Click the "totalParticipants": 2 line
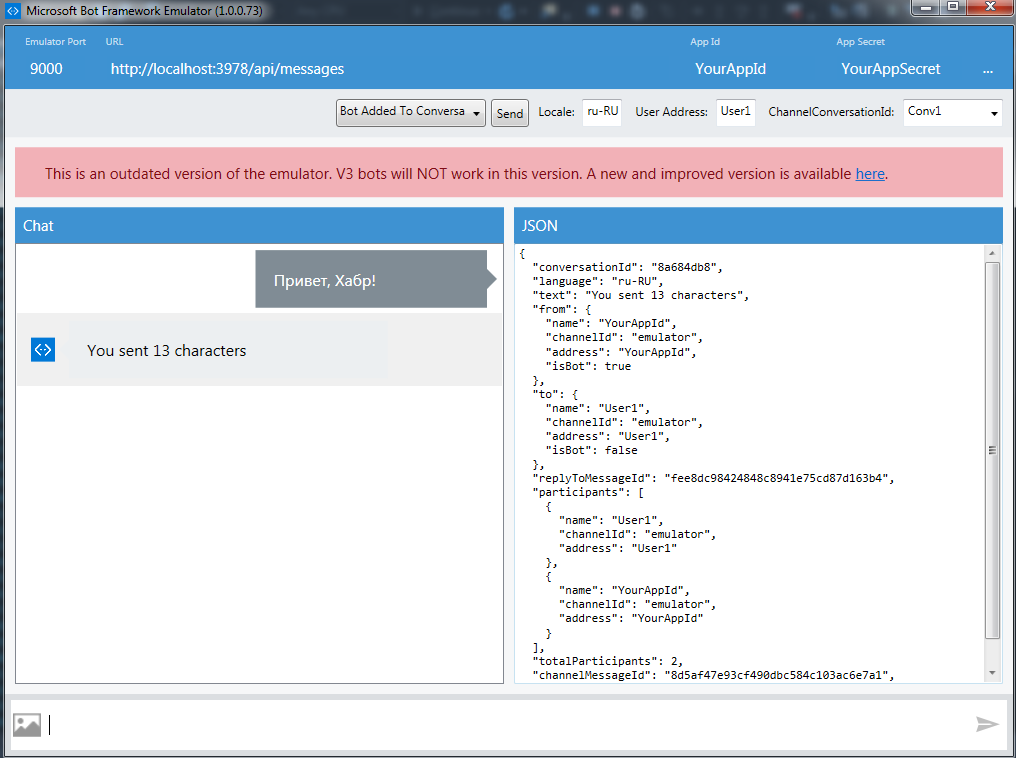The height and width of the screenshot is (758, 1016). tap(607, 661)
